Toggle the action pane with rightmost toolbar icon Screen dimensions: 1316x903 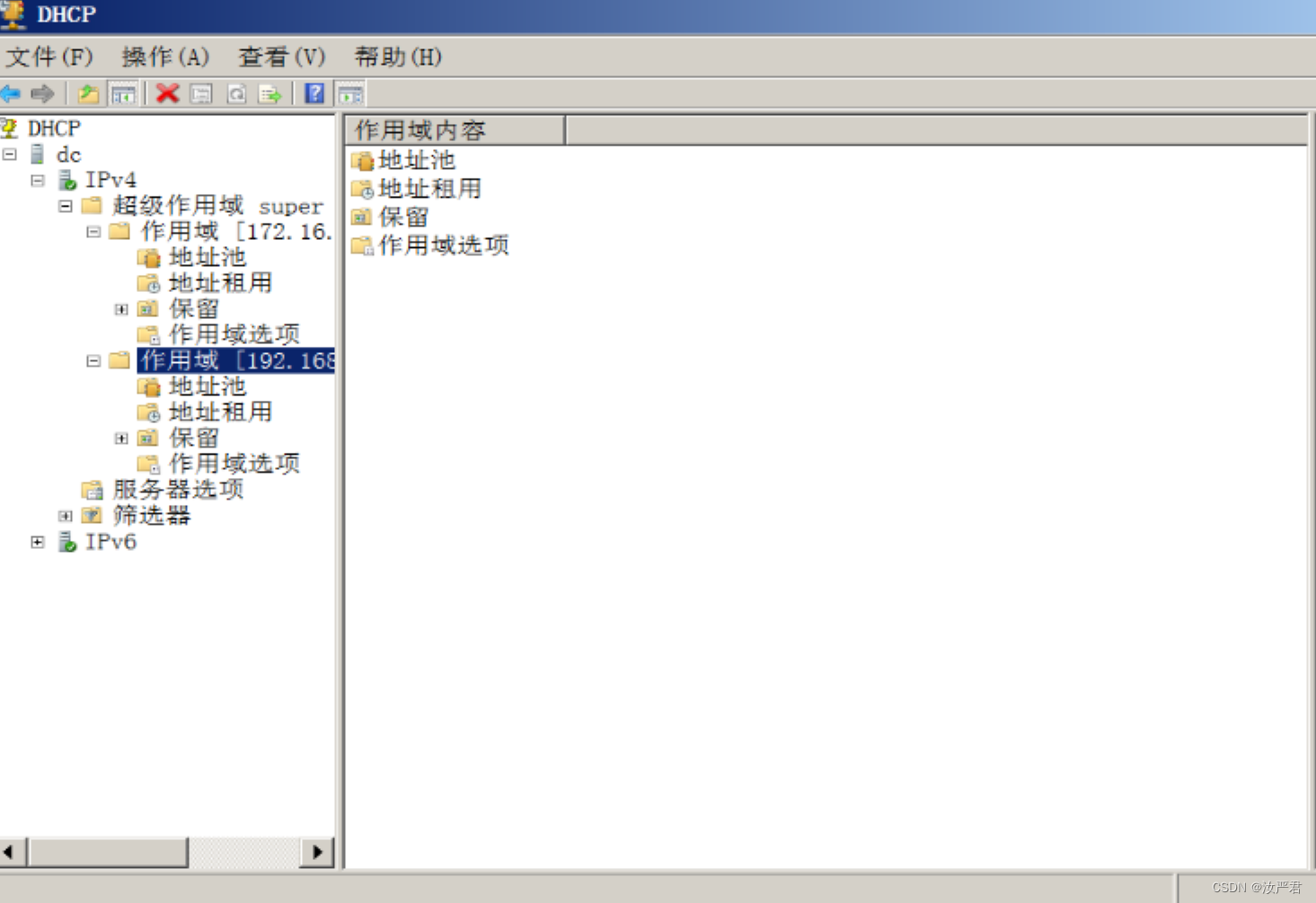(350, 93)
